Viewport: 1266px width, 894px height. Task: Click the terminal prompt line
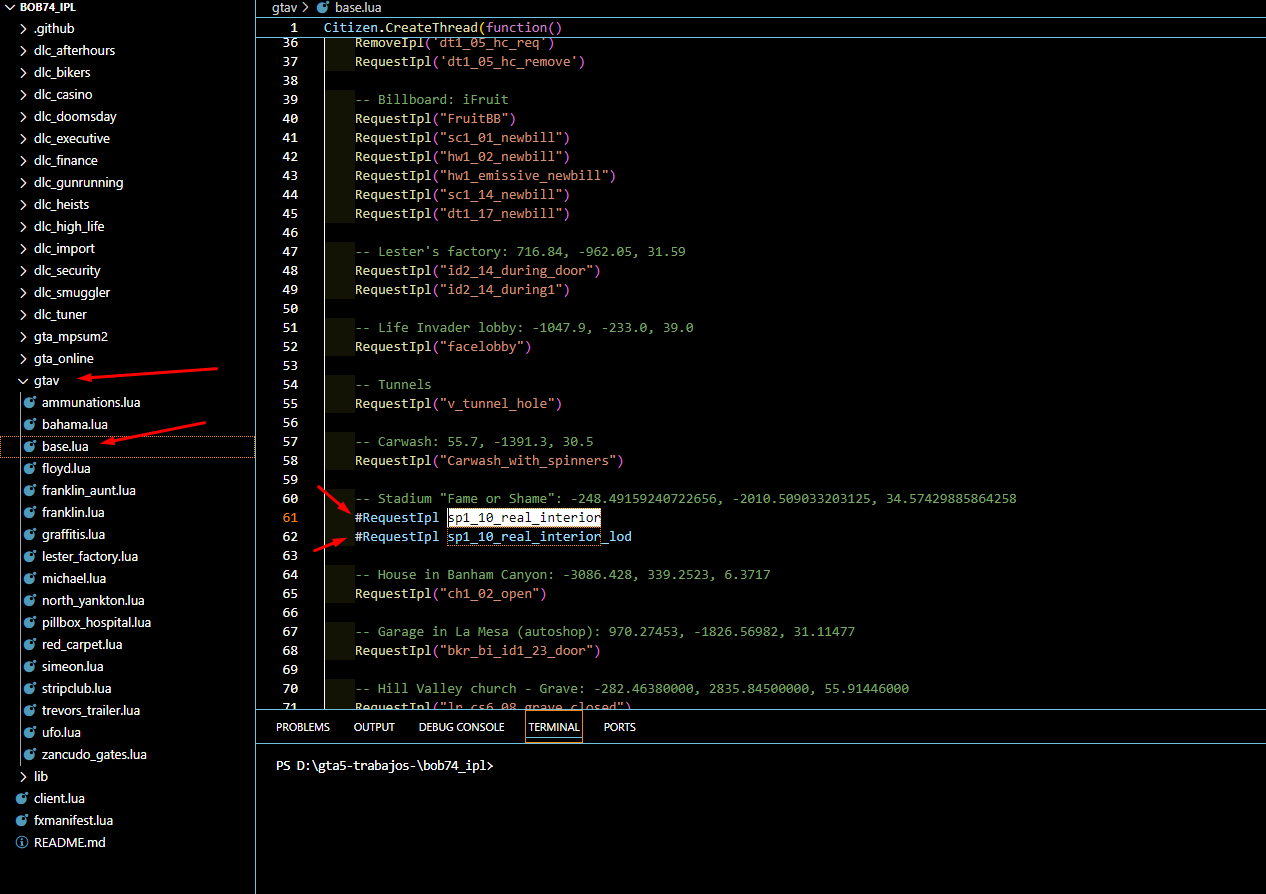(x=385, y=766)
